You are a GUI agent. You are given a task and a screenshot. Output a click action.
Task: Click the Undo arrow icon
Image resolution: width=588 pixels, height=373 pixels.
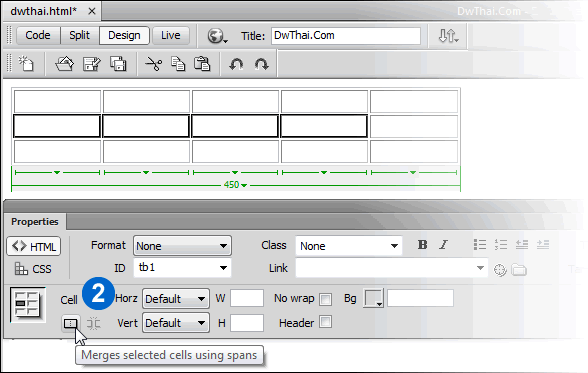click(236, 64)
